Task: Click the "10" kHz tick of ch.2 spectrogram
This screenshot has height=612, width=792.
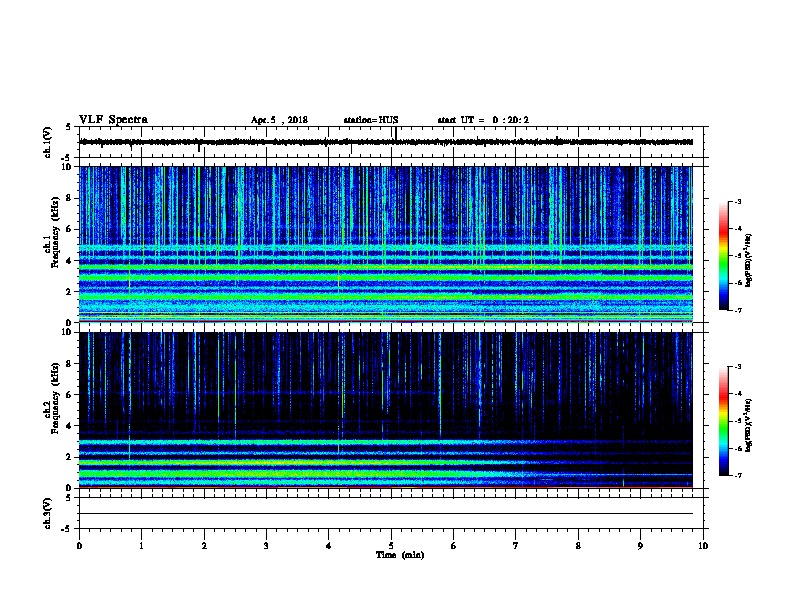Action: 68,332
